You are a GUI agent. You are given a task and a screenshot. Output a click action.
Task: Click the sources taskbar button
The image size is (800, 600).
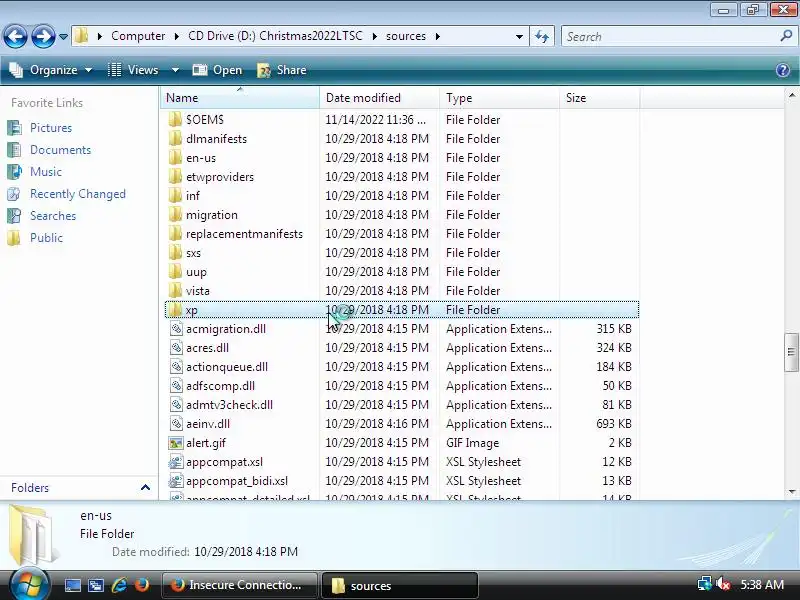(x=399, y=585)
